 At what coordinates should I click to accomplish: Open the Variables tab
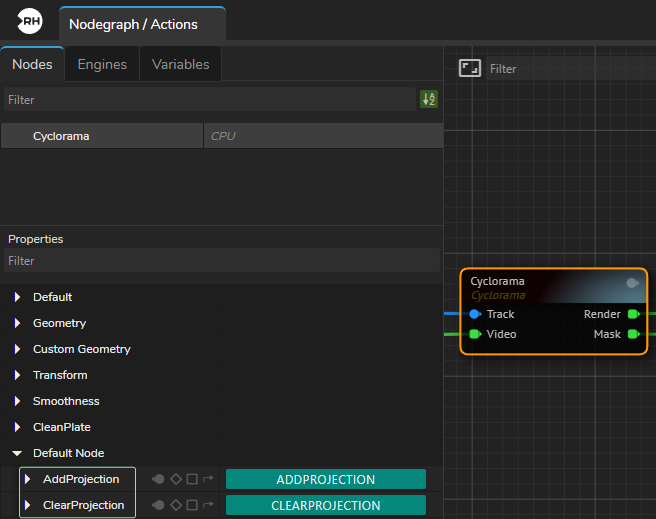(x=180, y=64)
